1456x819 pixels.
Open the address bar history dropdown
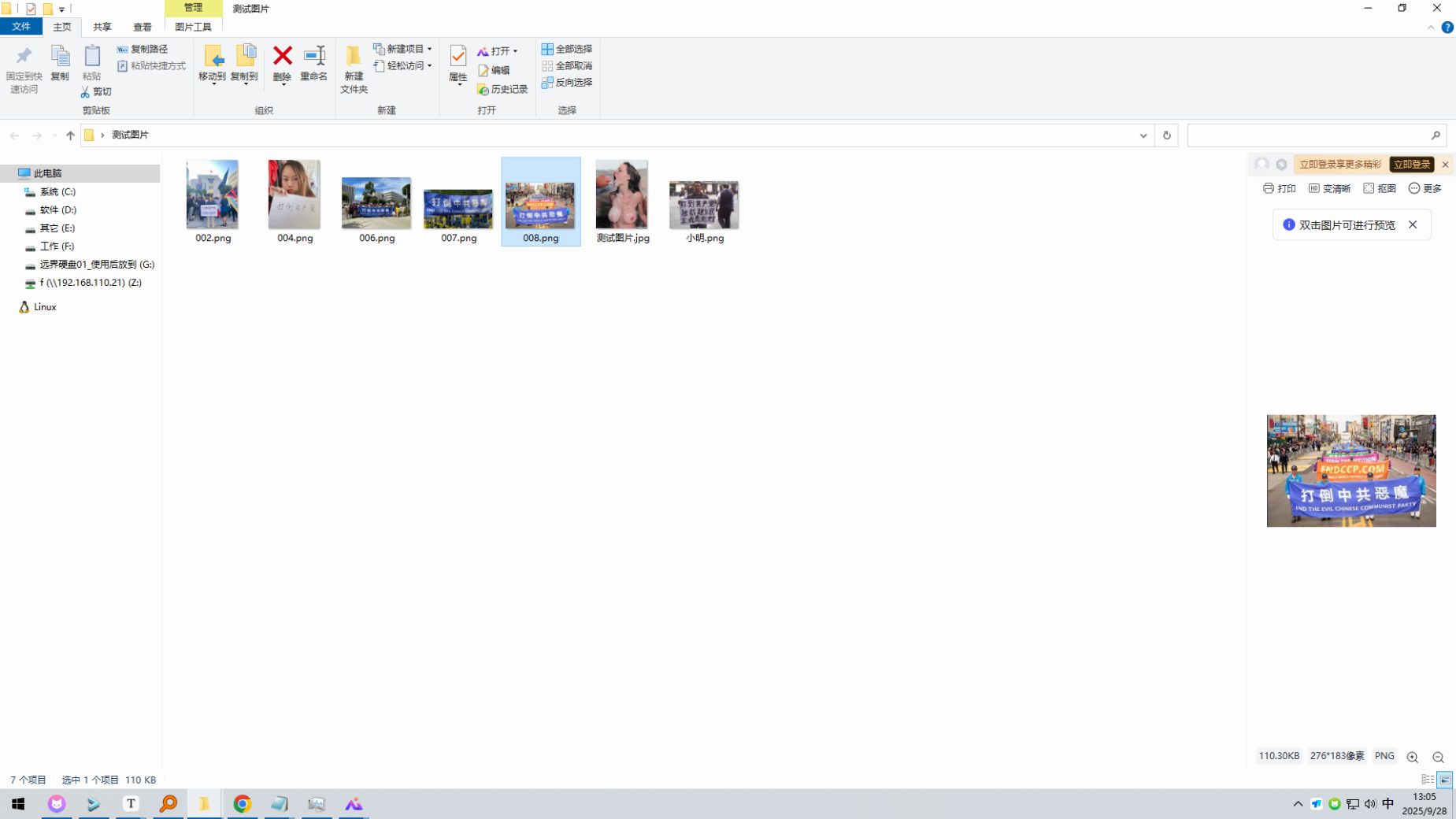[1143, 135]
